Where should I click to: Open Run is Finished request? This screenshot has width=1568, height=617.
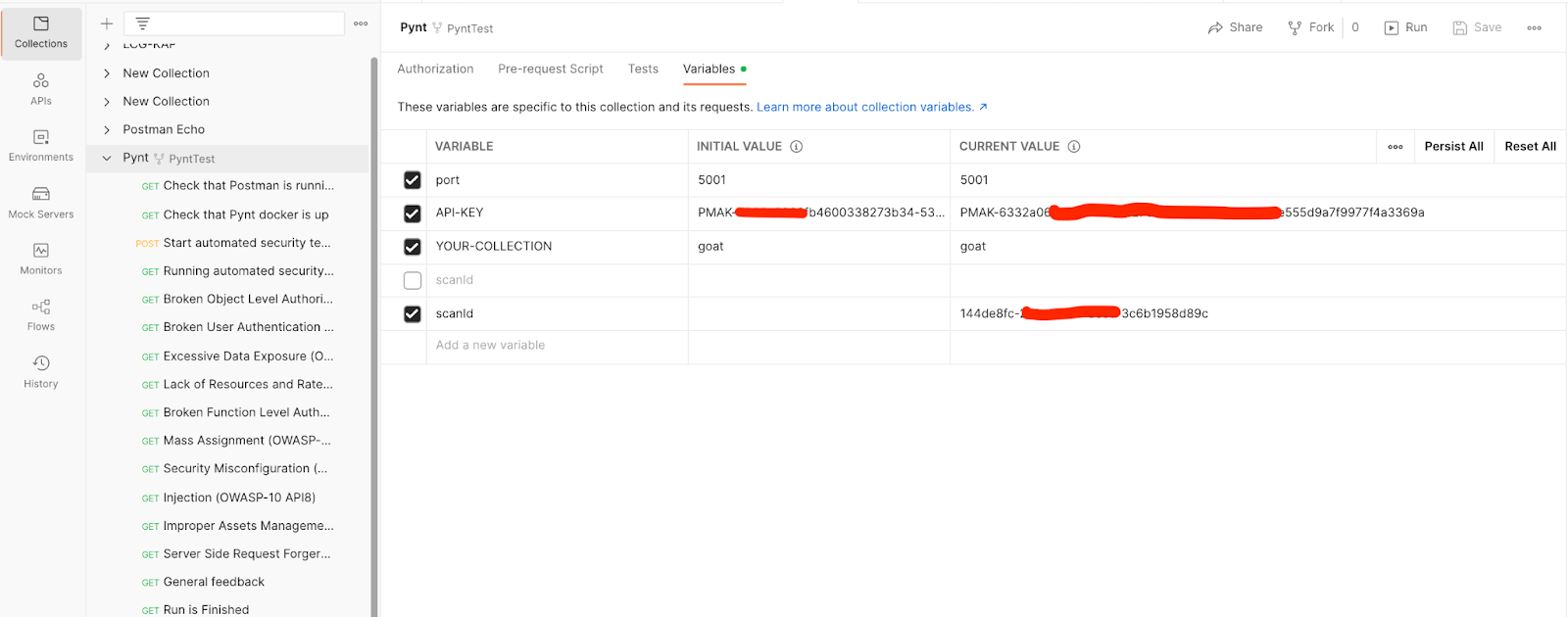click(x=195, y=609)
